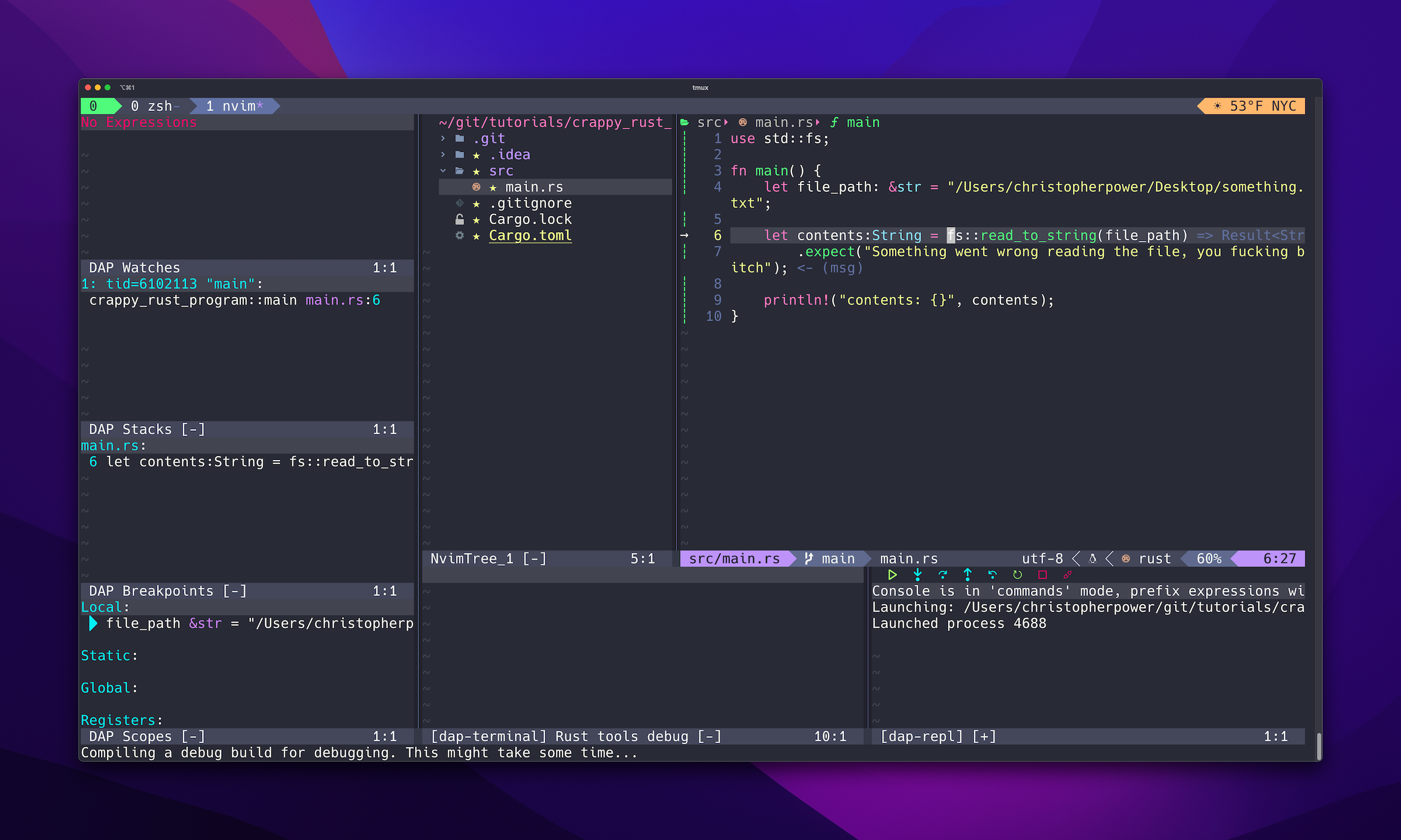Click DAP Stacks status line
1401x840 pixels.
[247, 430]
